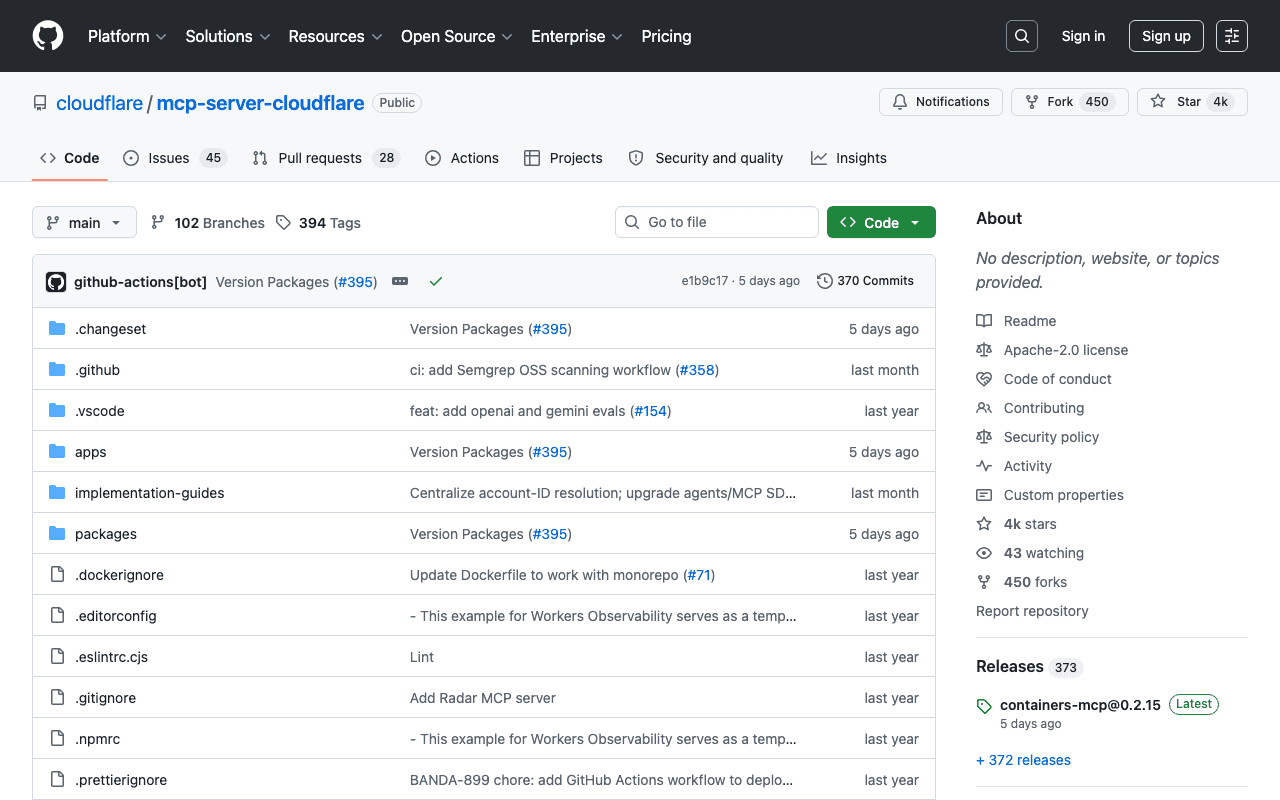
Task: Open the 450 forks link
Action: [1035, 582]
